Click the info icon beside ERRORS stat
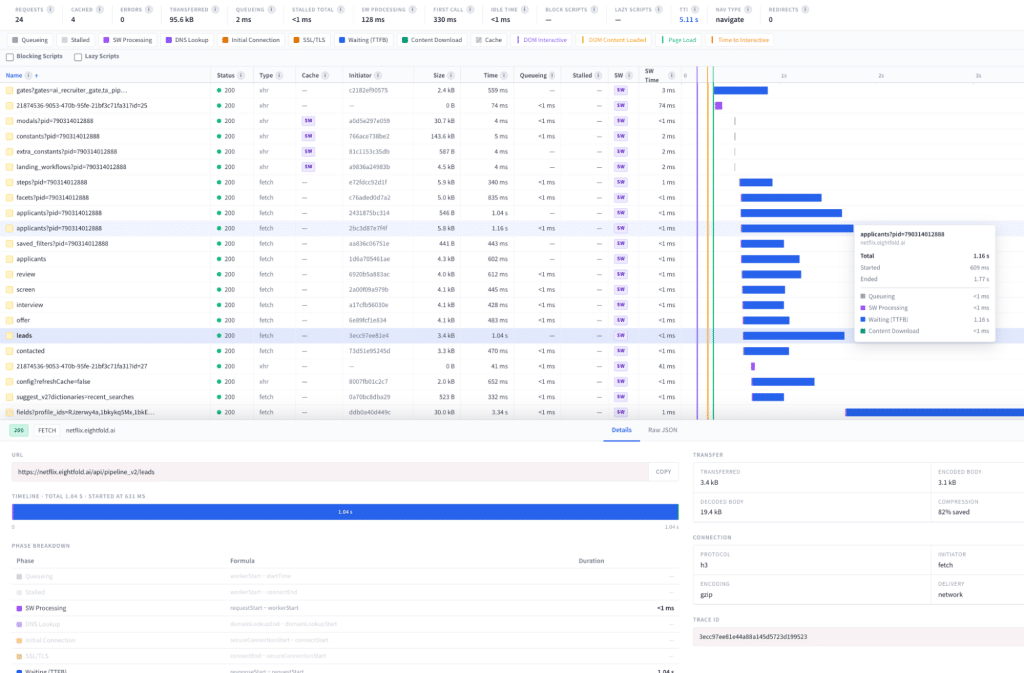This screenshot has width=1024, height=673. tap(149, 10)
